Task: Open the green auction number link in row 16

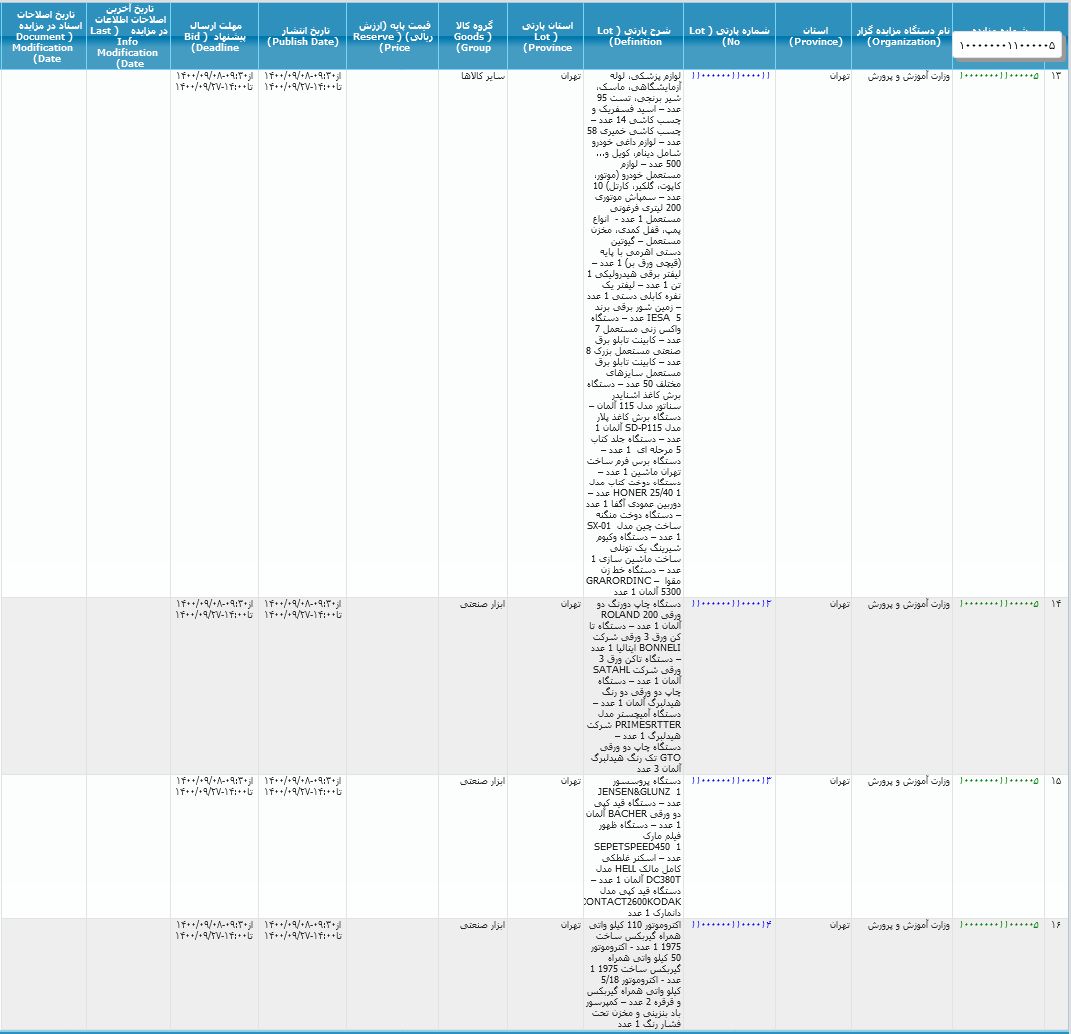Action: point(998,925)
